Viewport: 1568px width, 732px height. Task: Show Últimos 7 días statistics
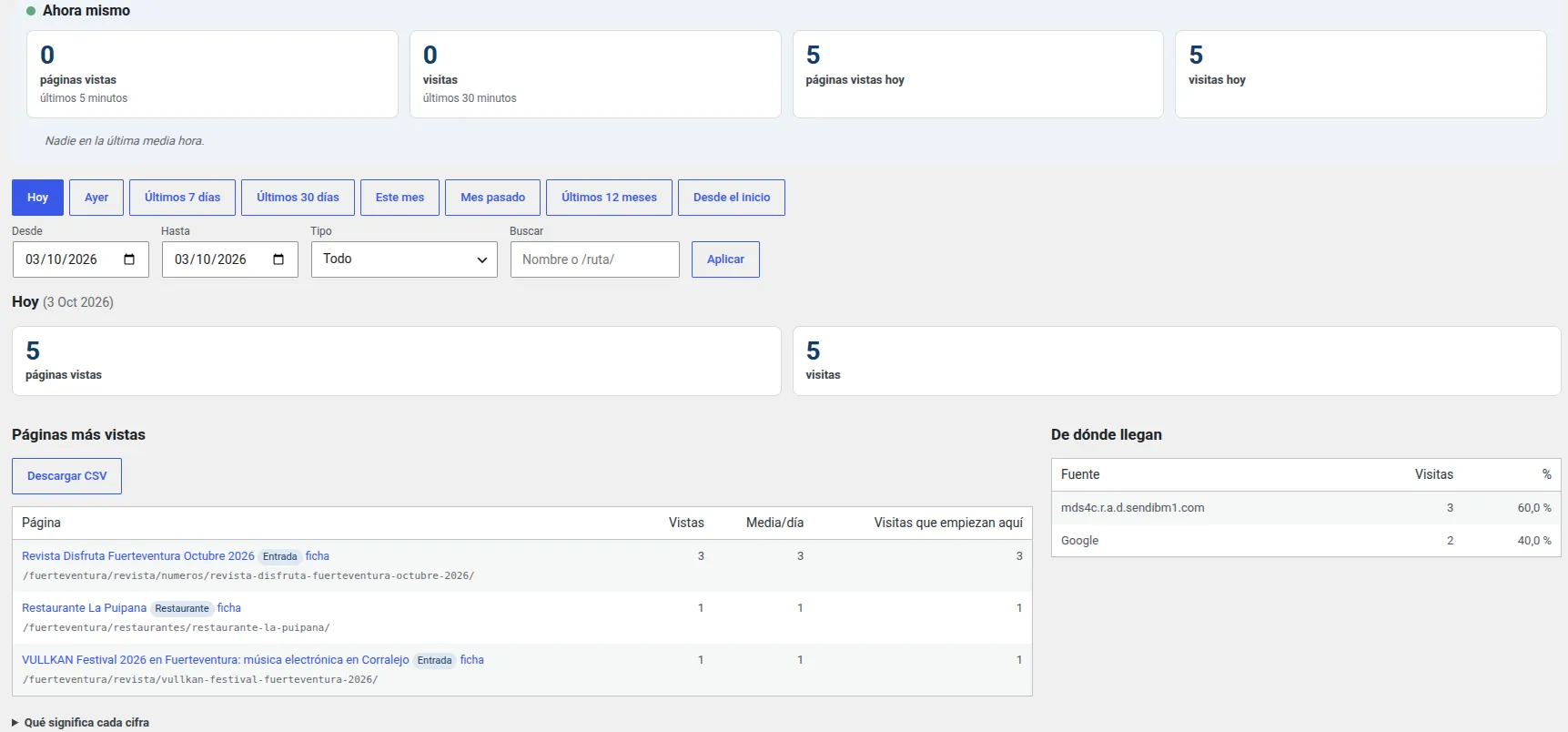(x=182, y=198)
